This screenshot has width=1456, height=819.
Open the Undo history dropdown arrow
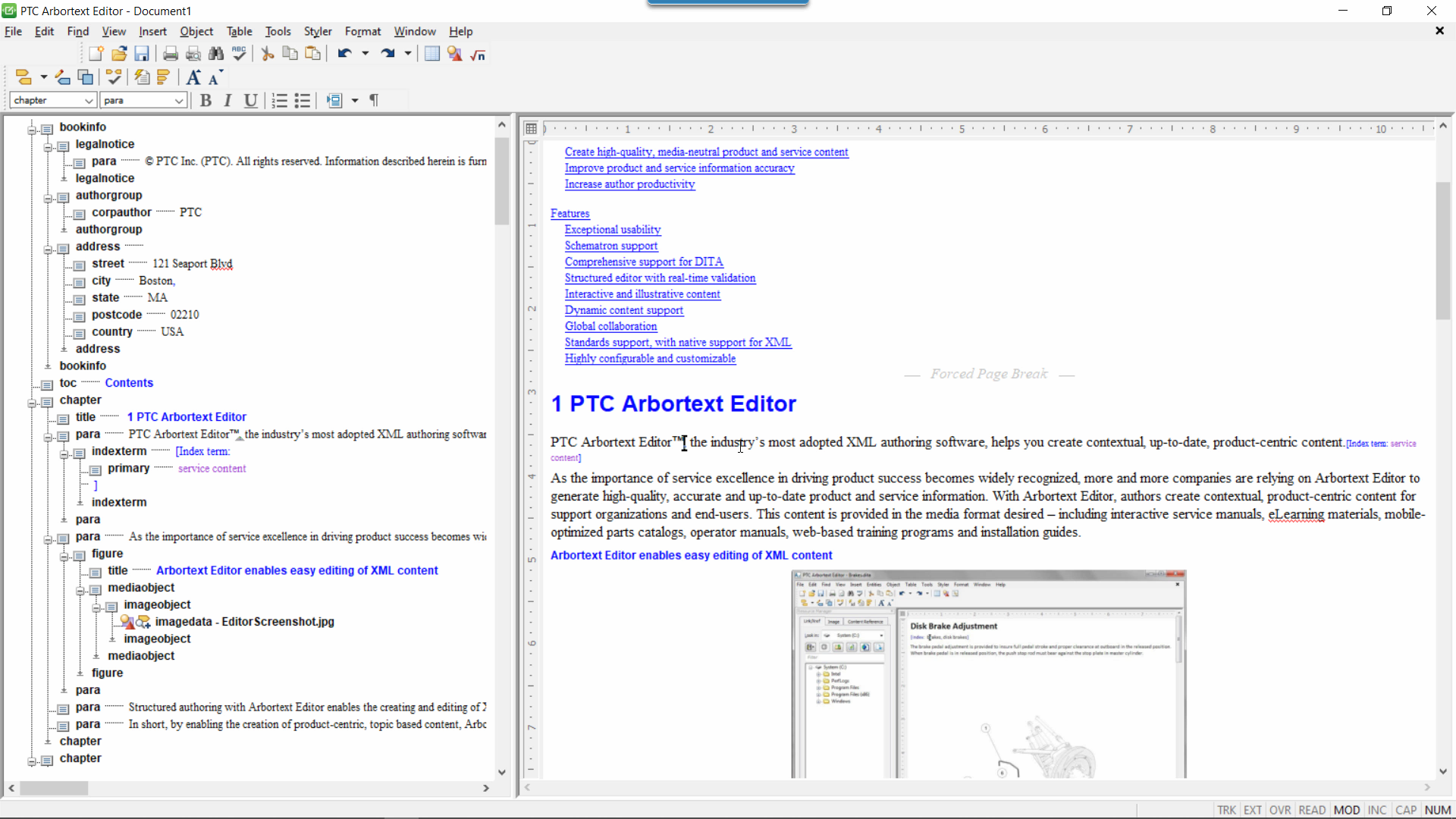(365, 54)
